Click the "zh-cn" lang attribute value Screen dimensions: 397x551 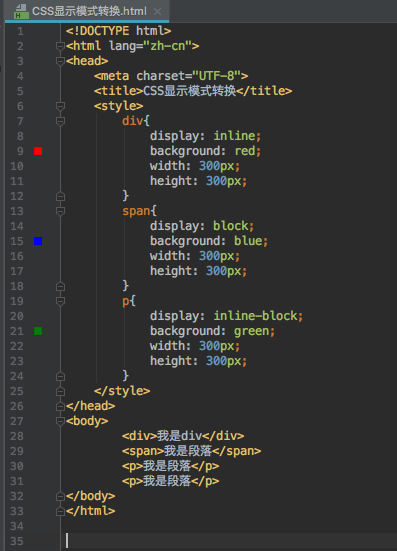168,46
